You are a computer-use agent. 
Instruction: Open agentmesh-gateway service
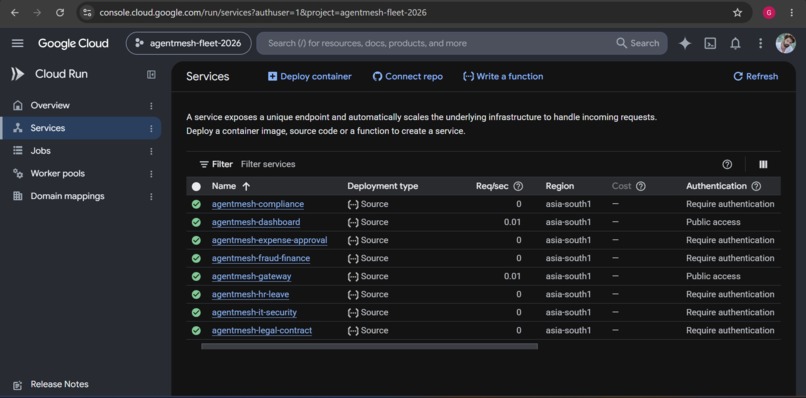[x=251, y=276]
